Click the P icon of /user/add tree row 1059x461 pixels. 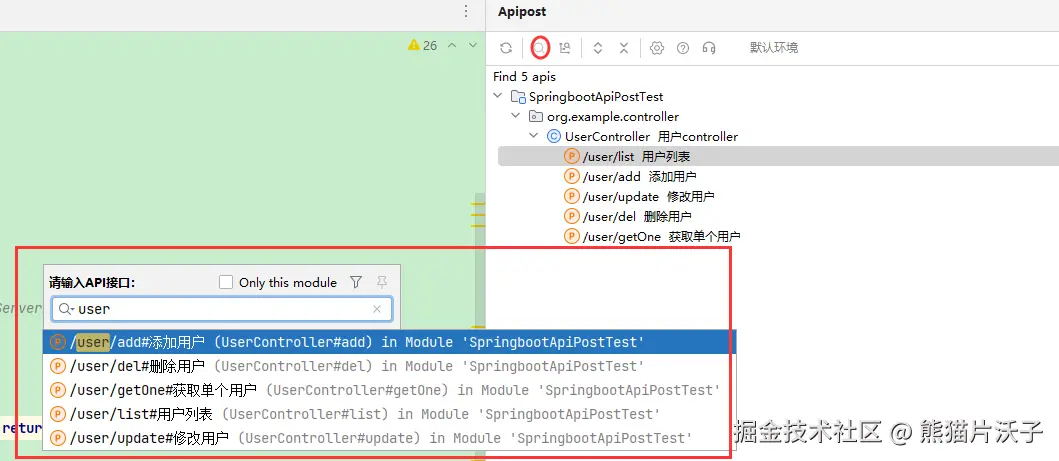coord(572,177)
